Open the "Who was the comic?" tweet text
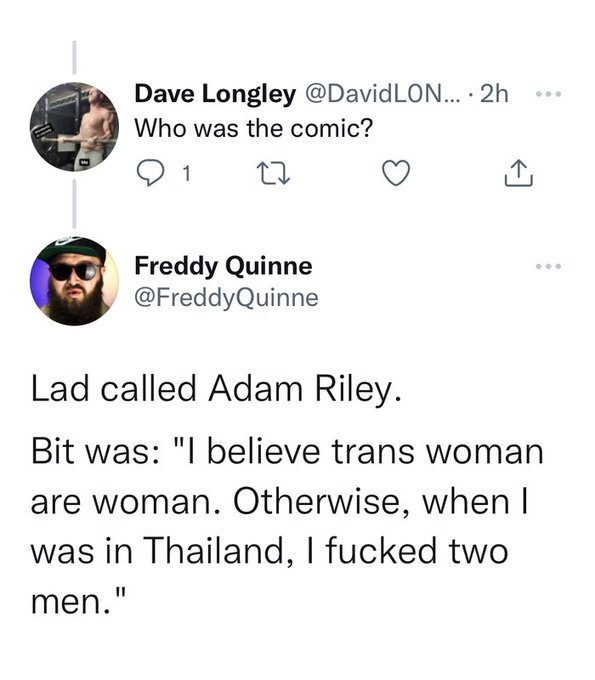The height and width of the screenshot is (680, 595). click(x=254, y=128)
